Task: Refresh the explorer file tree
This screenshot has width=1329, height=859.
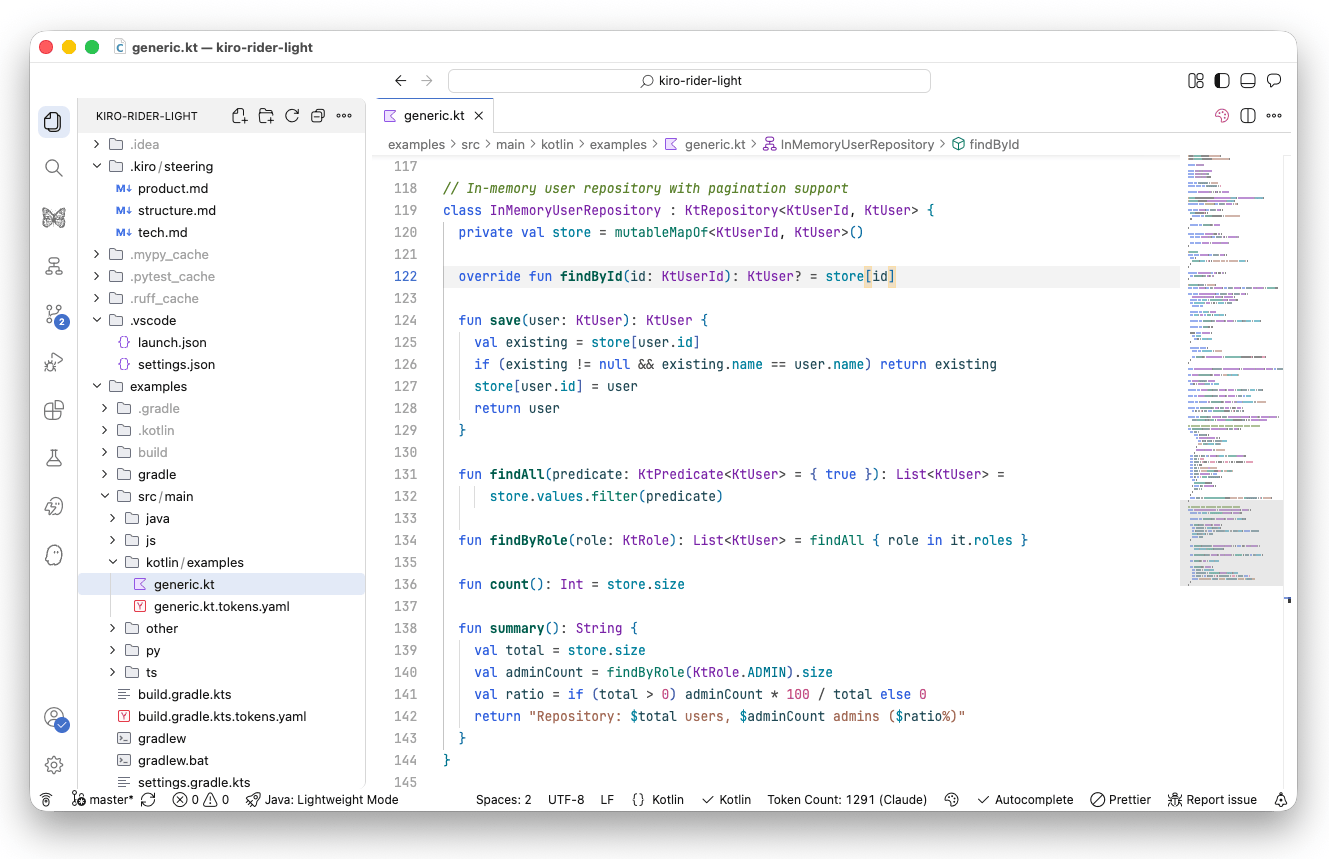Action: [292, 116]
